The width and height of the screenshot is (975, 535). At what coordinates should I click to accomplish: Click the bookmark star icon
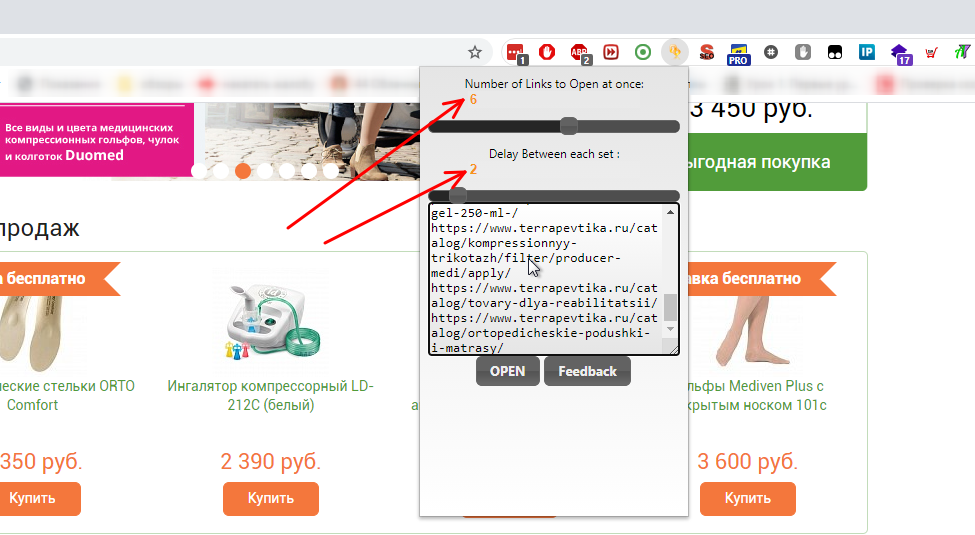(475, 52)
